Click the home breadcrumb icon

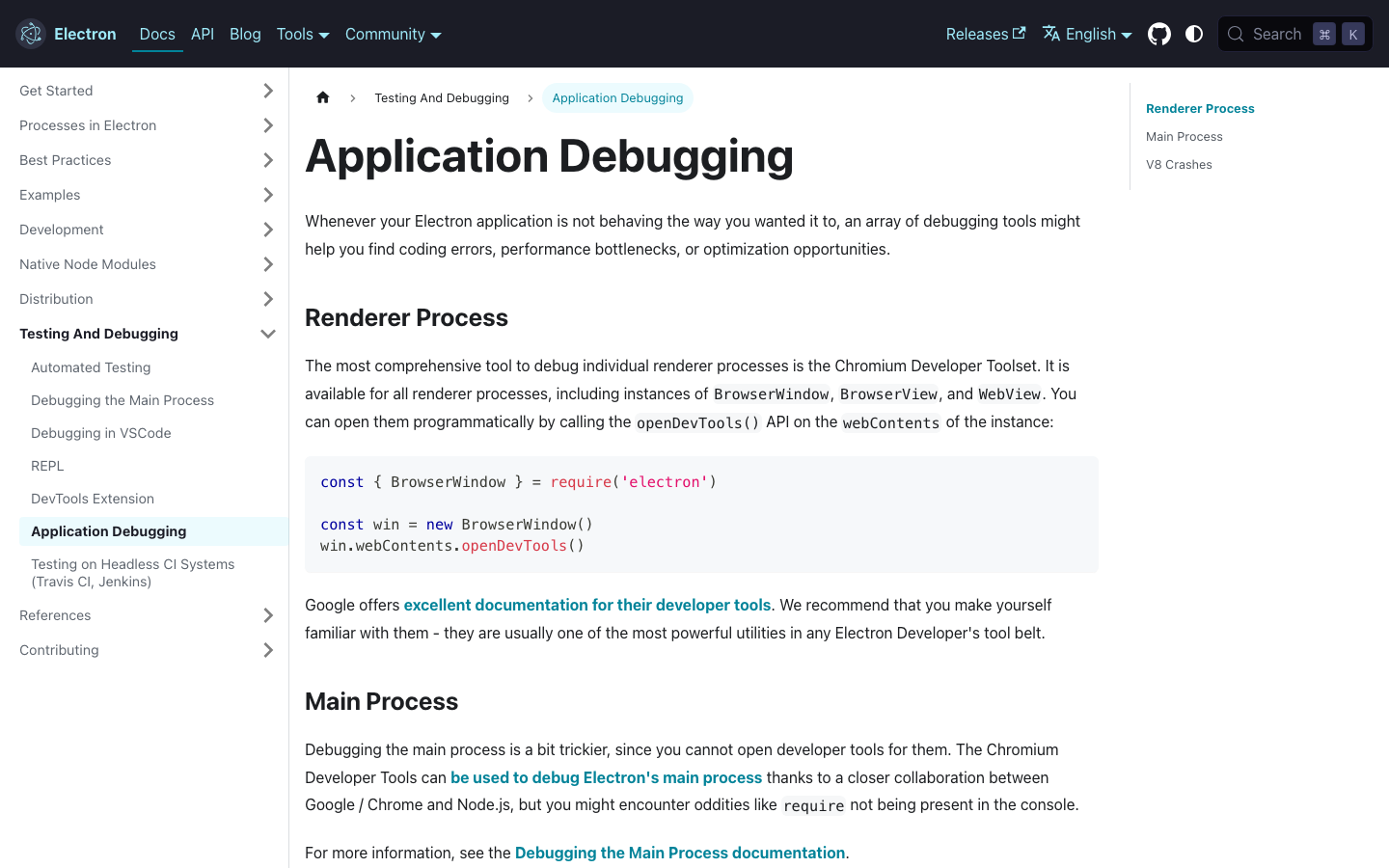323,97
